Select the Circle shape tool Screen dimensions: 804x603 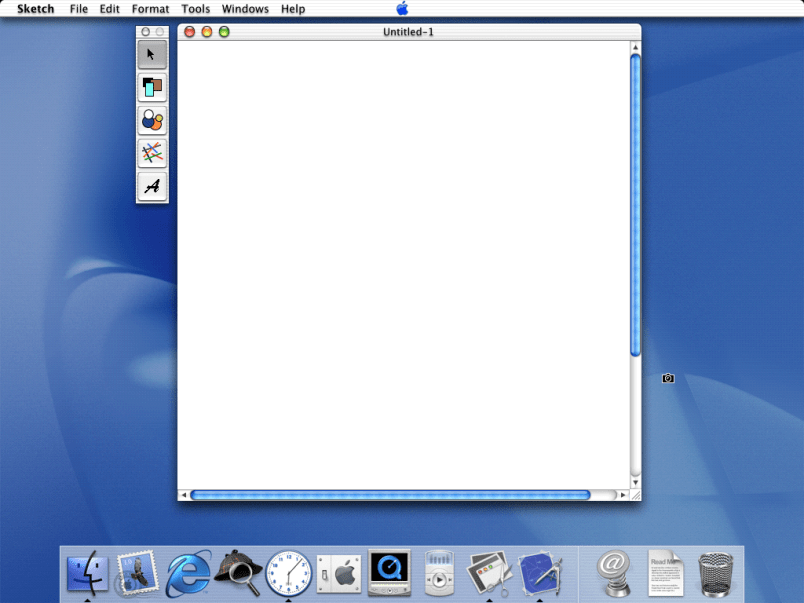pos(152,121)
